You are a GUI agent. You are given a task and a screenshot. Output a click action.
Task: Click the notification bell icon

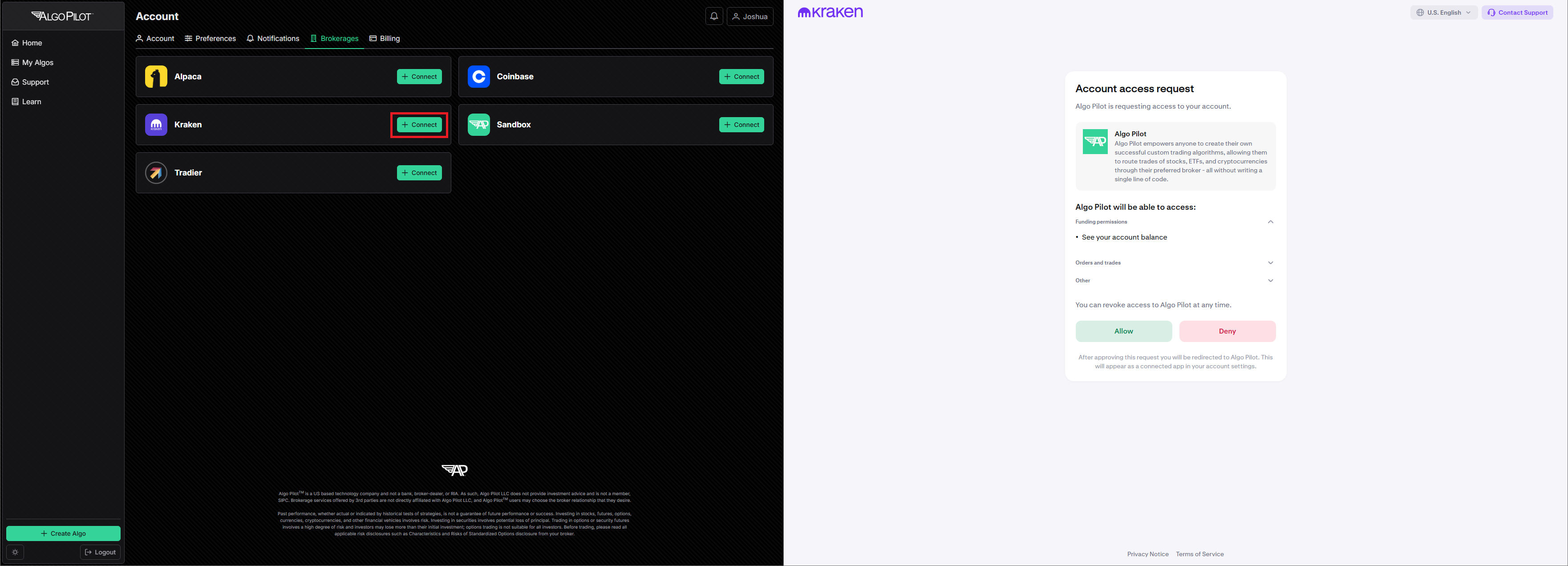coord(714,16)
